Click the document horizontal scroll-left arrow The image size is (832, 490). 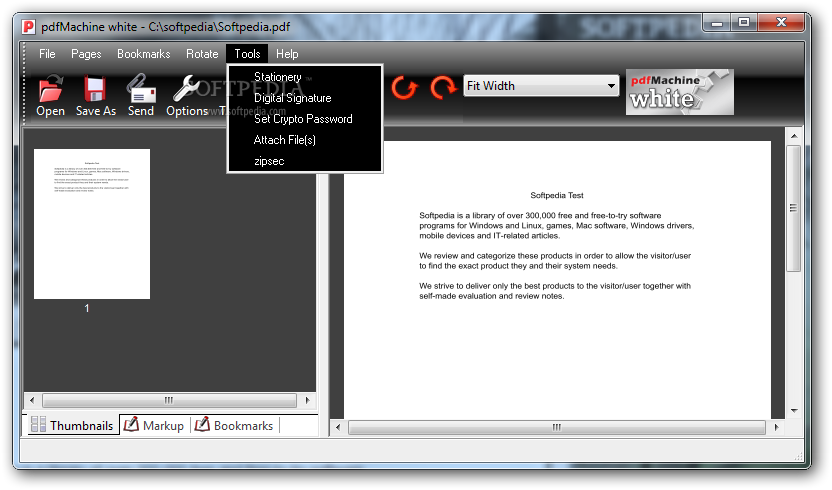coord(338,427)
